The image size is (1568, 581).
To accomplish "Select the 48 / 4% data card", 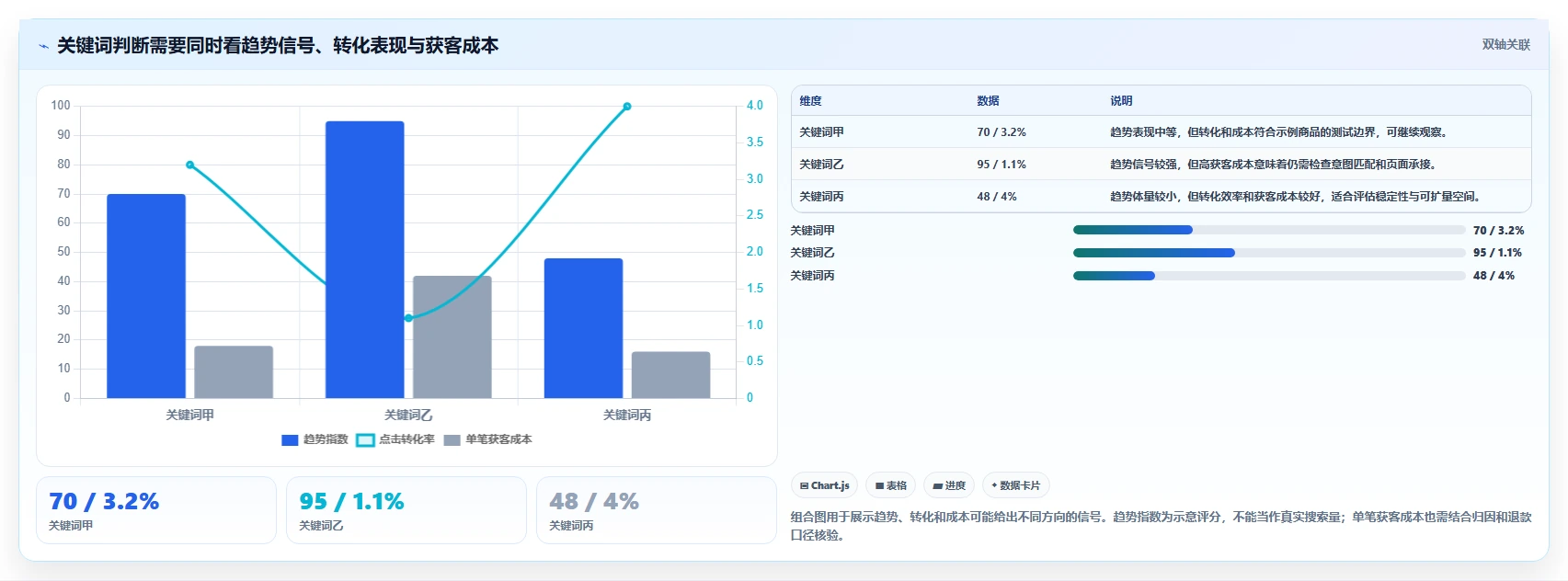I will [657, 510].
